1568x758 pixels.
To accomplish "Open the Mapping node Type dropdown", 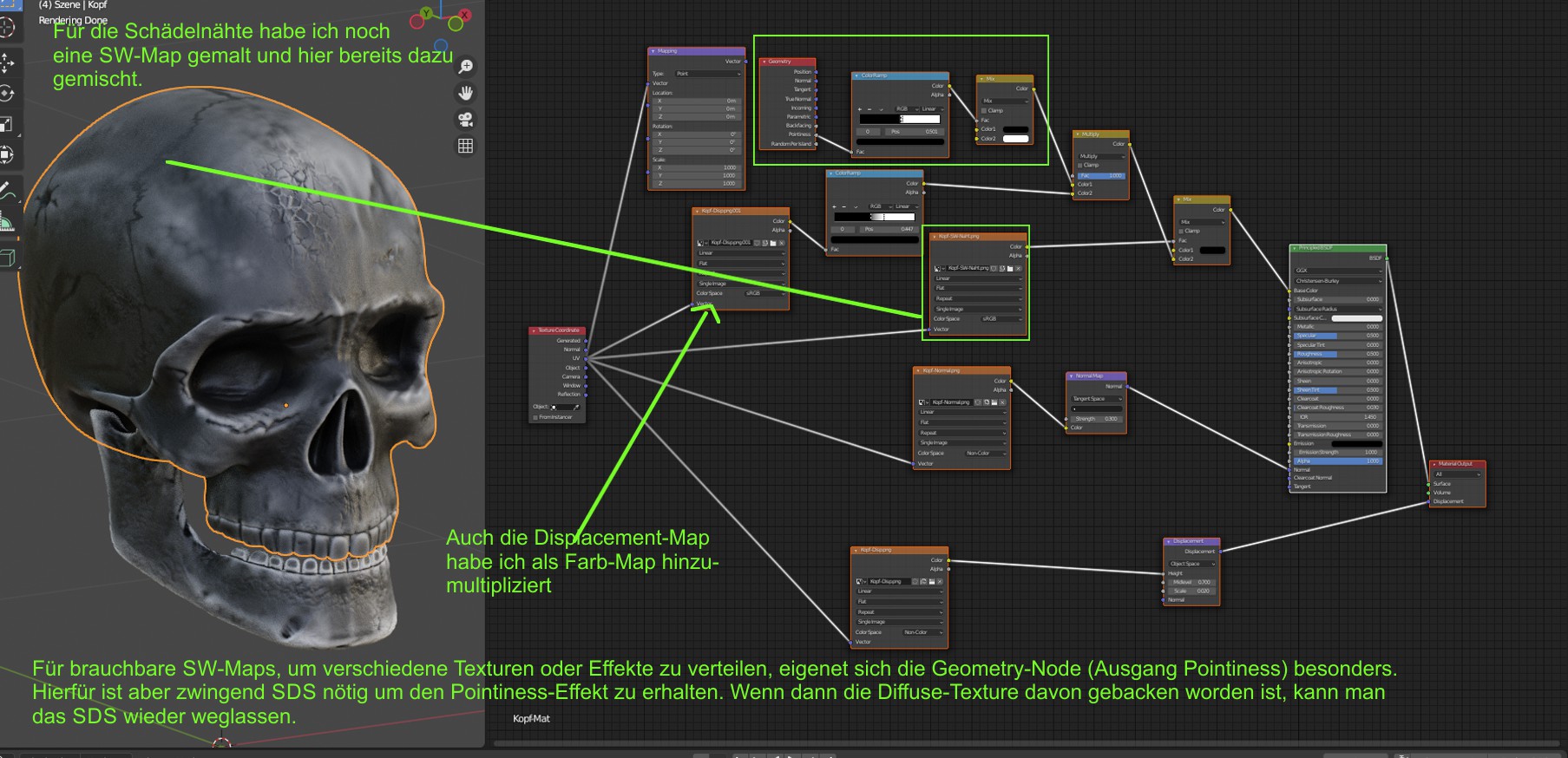I will coord(708,74).
